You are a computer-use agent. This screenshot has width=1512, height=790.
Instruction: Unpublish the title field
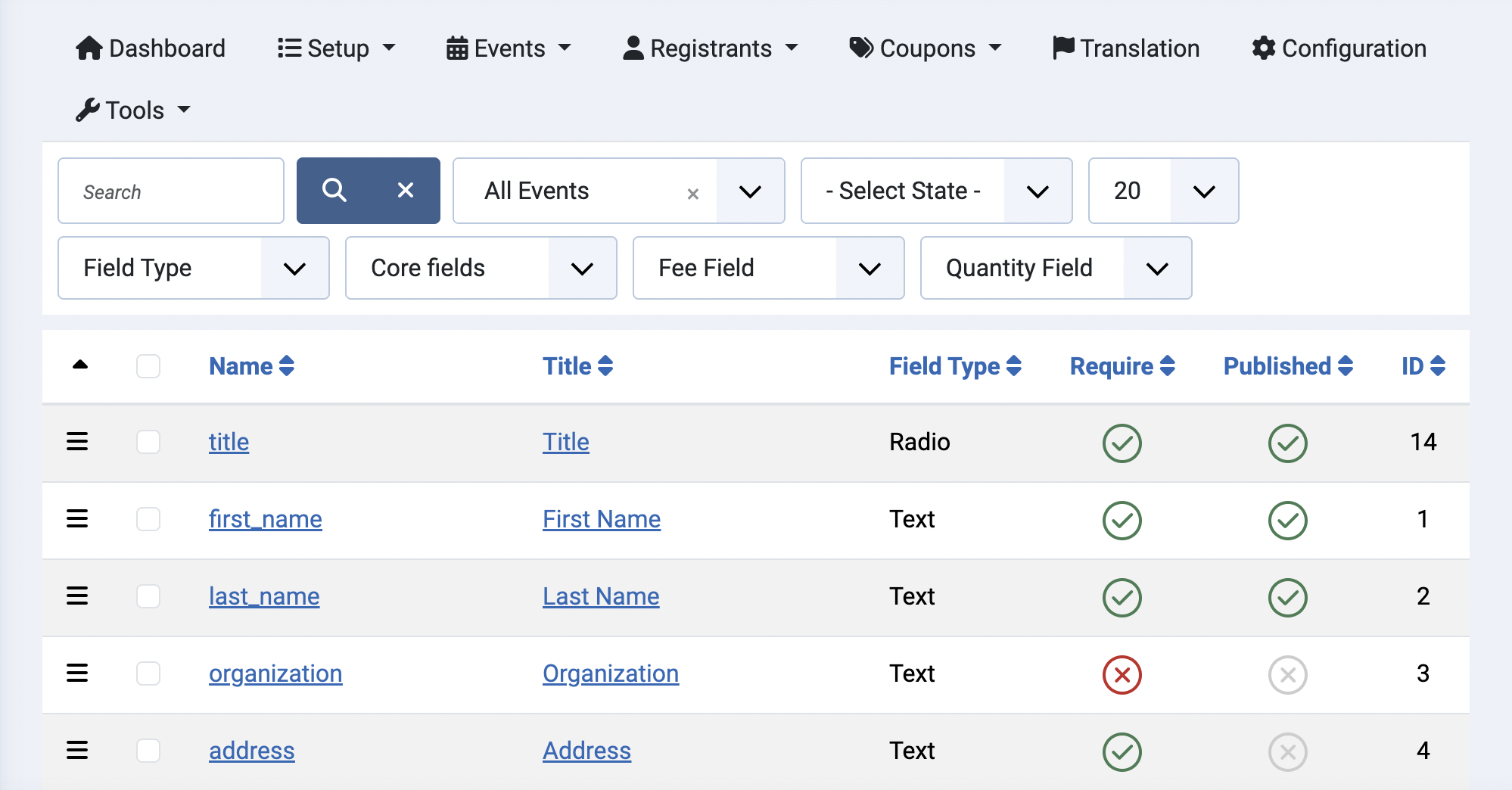(x=1287, y=443)
